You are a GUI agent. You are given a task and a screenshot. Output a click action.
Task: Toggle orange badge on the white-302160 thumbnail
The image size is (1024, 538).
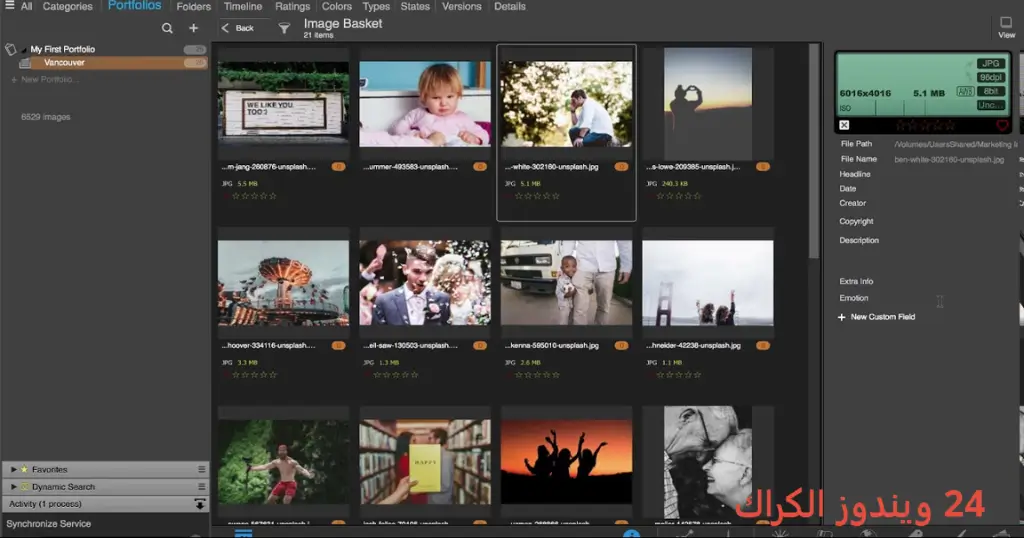621,166
